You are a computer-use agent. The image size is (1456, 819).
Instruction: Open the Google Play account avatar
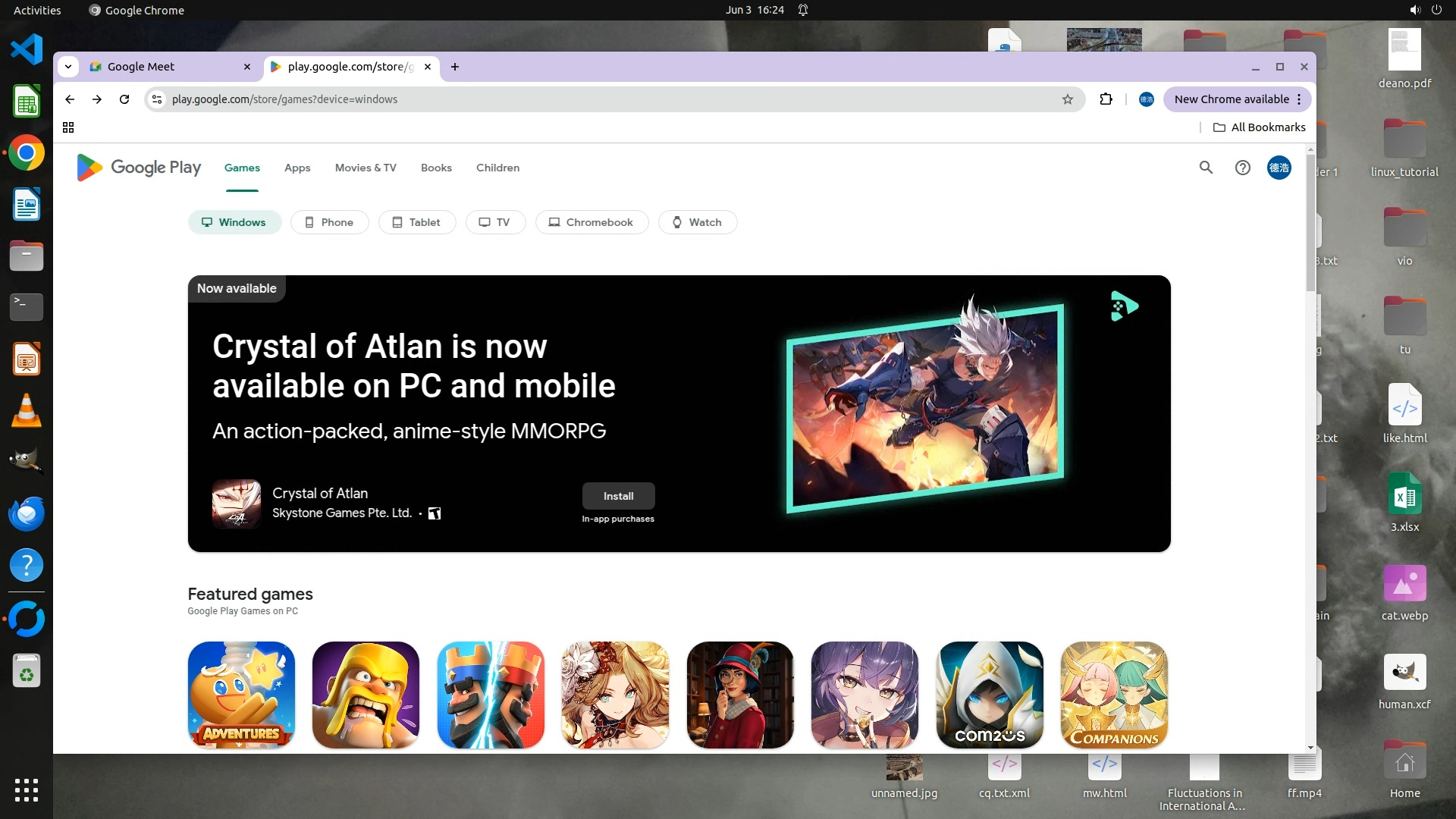(1279, 168)
